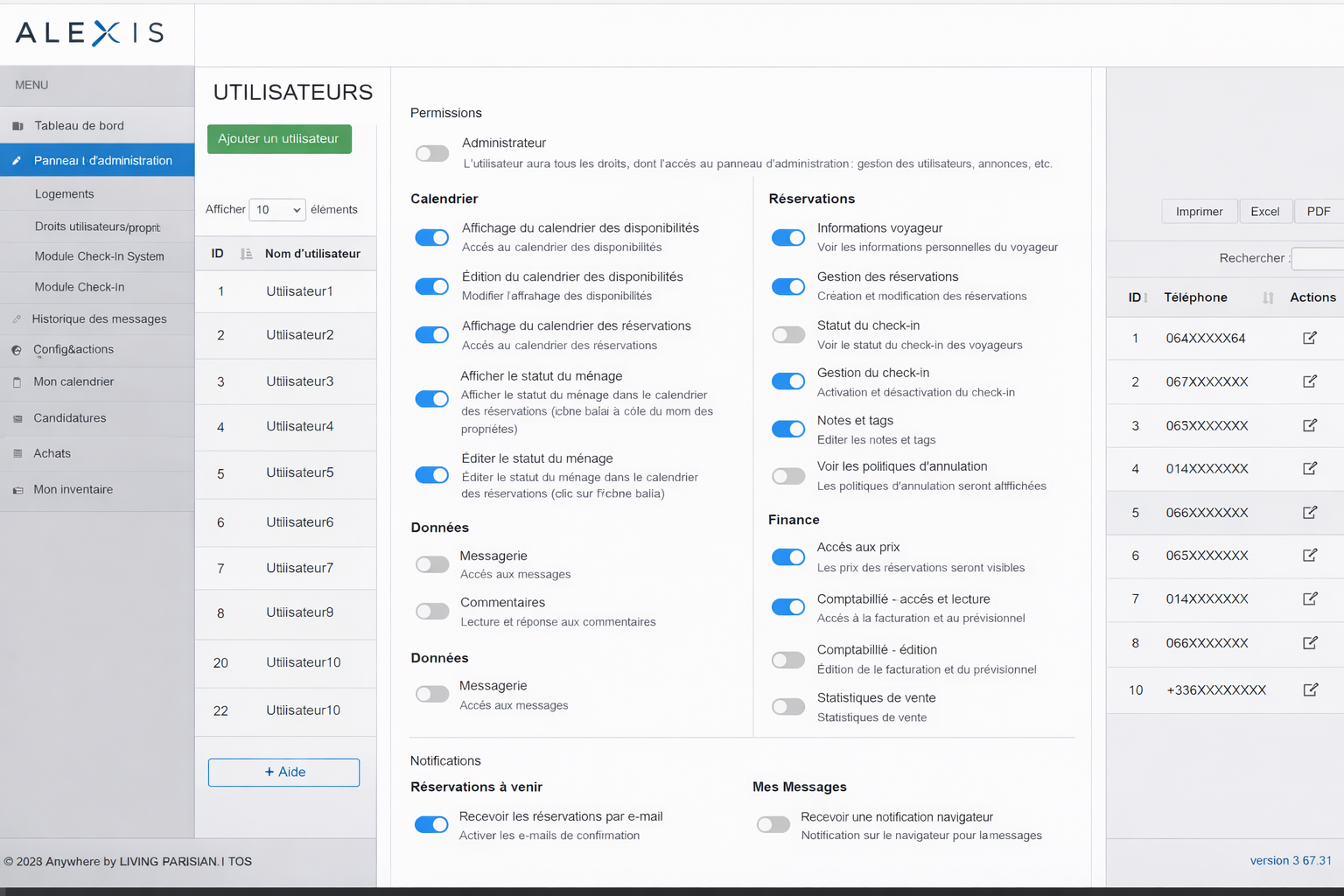The width and height of the screenshot is (1344, 896).
Task: Sort the Téléphone column using sort arrows
Action: [x=1268, y=297]
